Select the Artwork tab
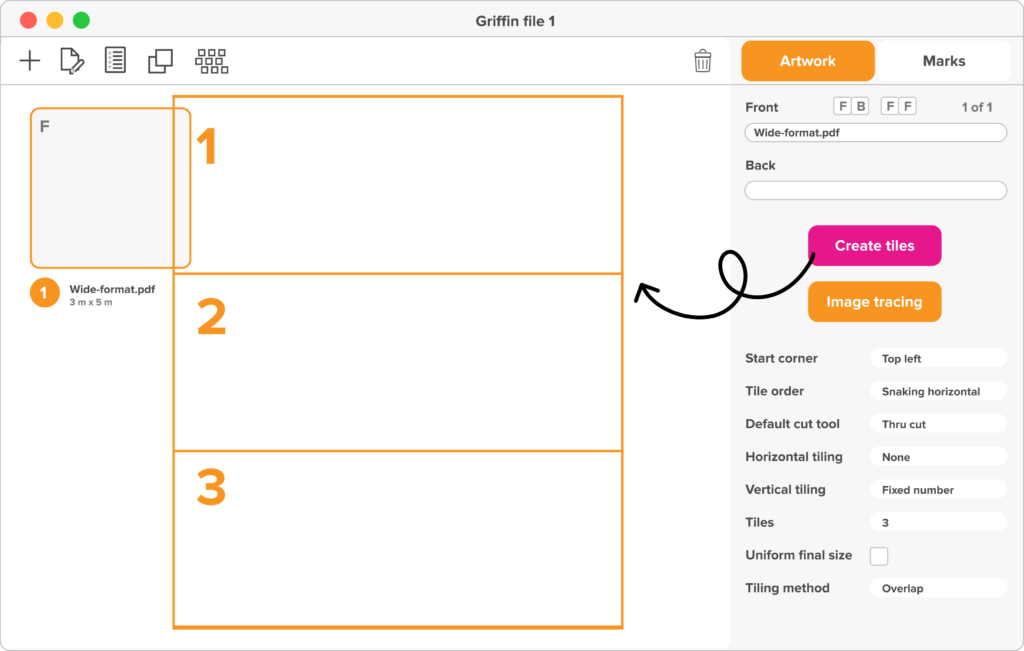The height and width of the screenshot is (651, 1024). [808, 61]
